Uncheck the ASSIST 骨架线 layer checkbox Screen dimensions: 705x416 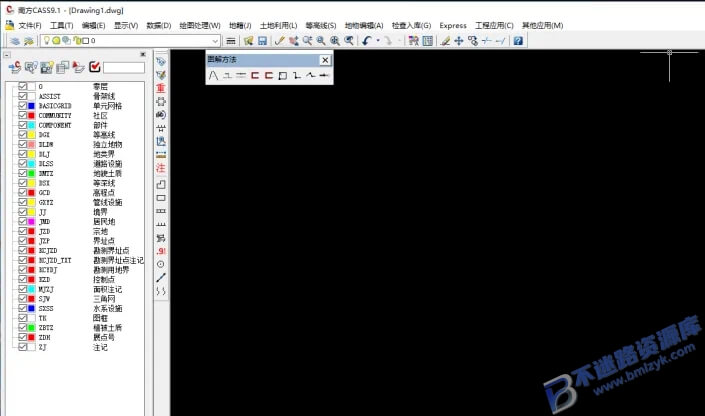(22, 96)
